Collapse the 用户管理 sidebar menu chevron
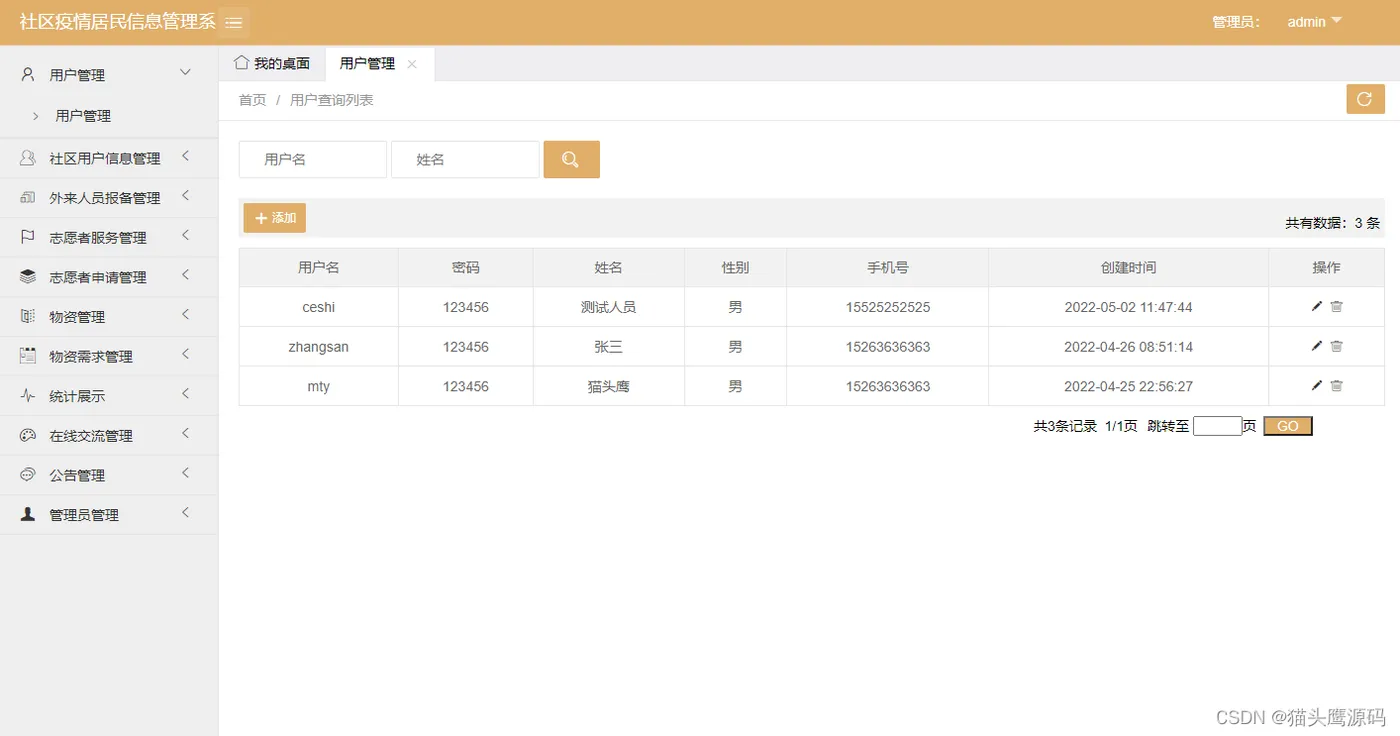Screen dimensions: 1400x736 click(x=185, y=72)
